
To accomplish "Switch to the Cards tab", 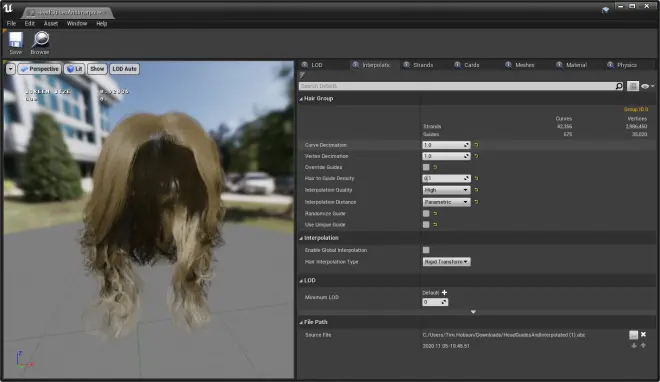I will 471,65.
